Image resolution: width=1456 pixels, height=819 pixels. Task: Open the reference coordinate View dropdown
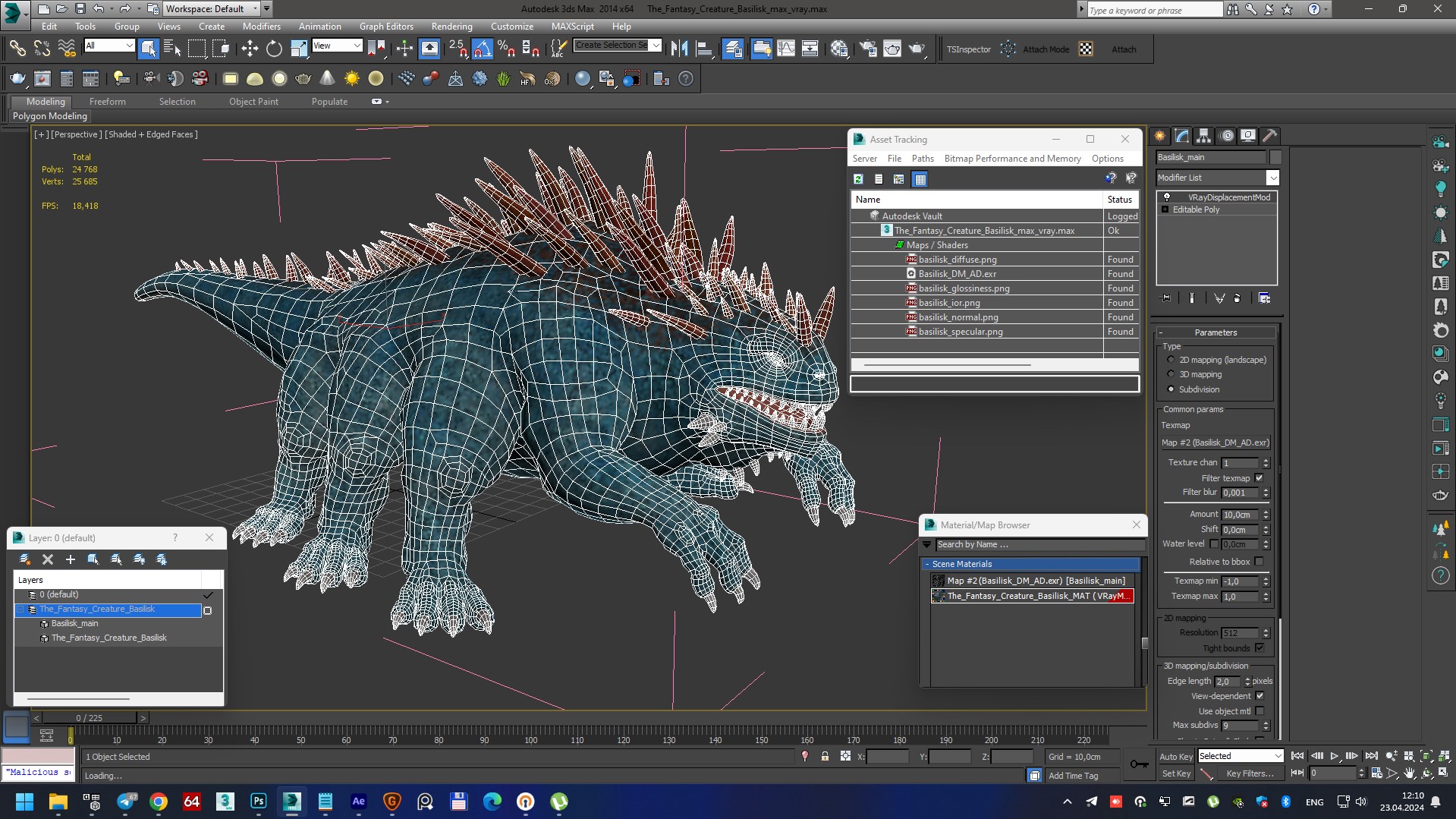coord(336,46)
